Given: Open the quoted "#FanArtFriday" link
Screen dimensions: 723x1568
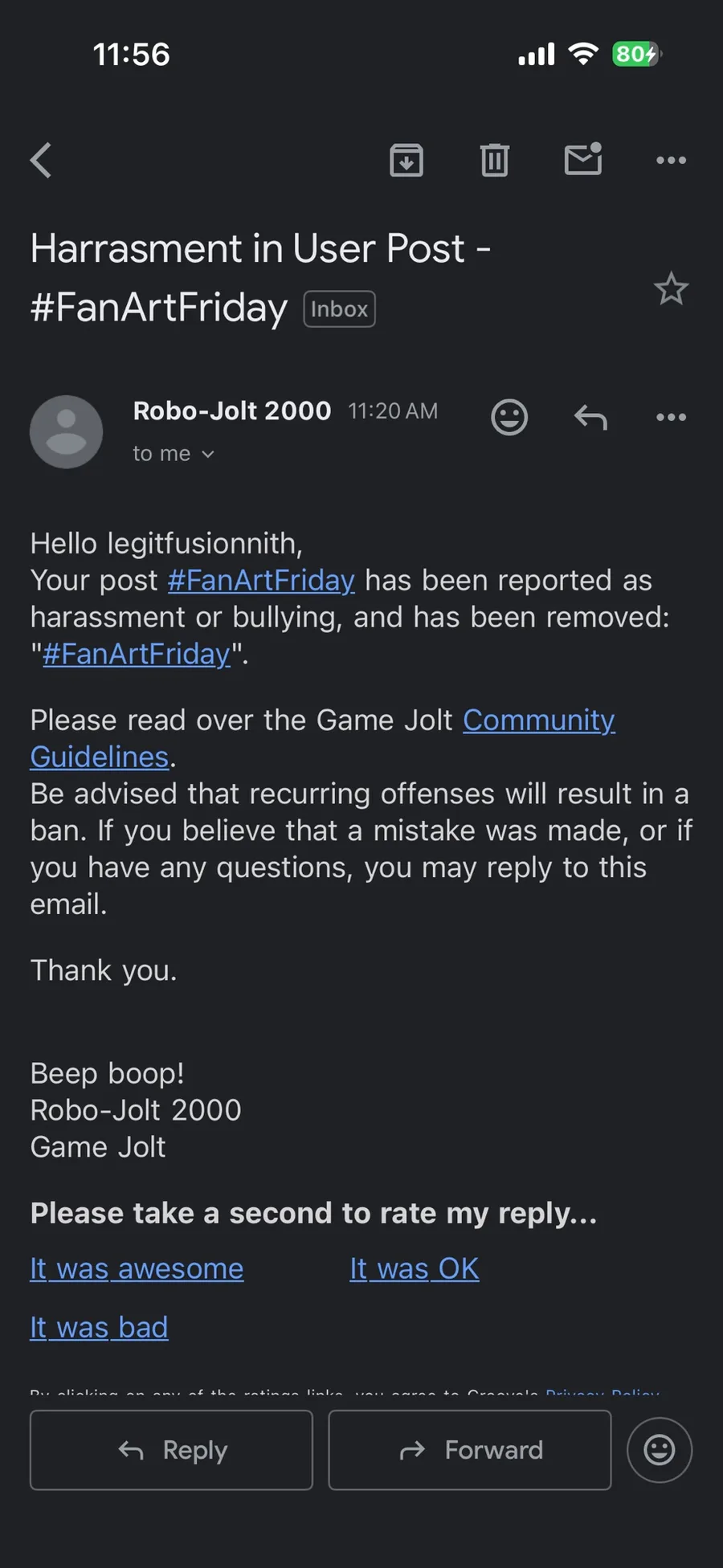Looking at the screenshot, I should coord(137,654).
